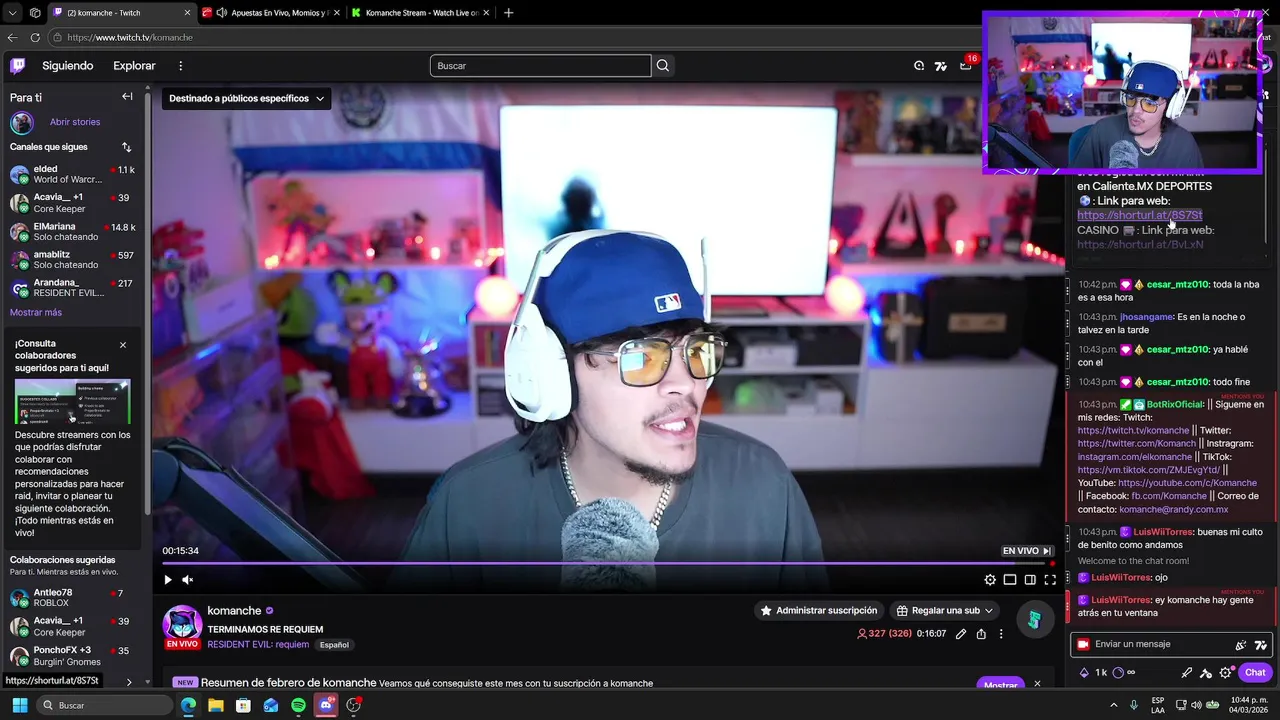Open the whispers icon in the top bar
1280x720 pixels.
919,66
